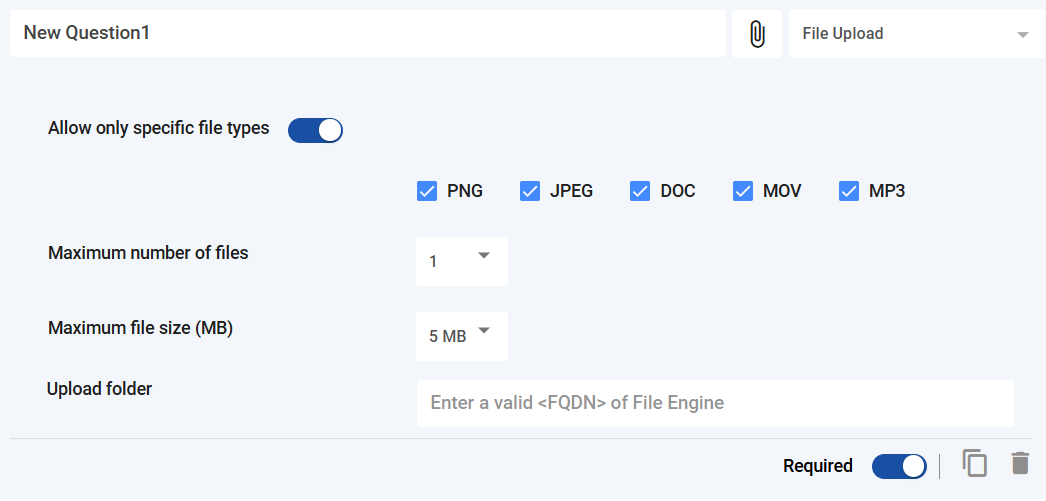This screenshot has width=1046, height=501.
Task: Click the JPEG label text
Action: (x=571, y=191)
